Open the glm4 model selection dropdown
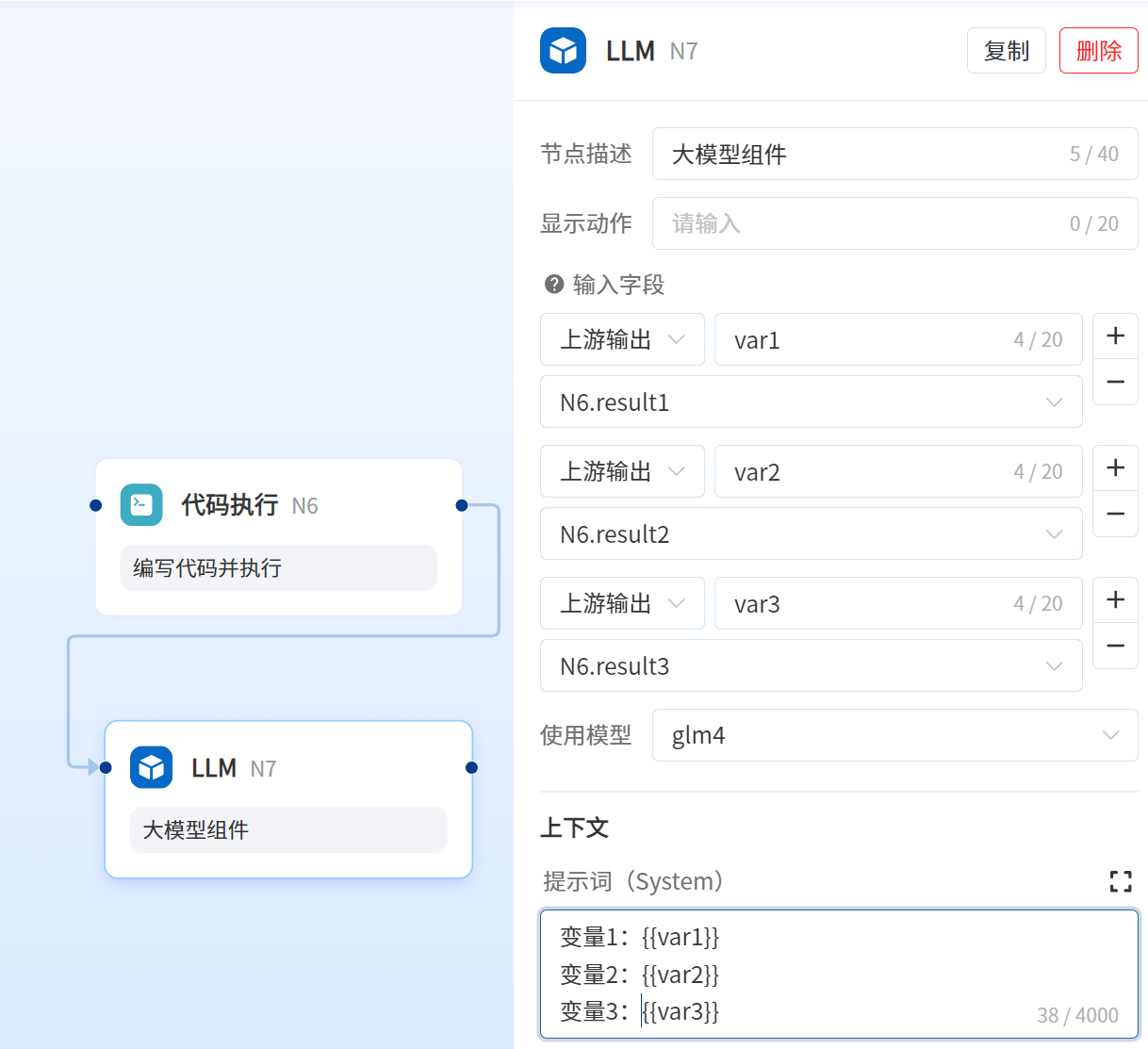The image size is (1148, 1049). point(894,735)
